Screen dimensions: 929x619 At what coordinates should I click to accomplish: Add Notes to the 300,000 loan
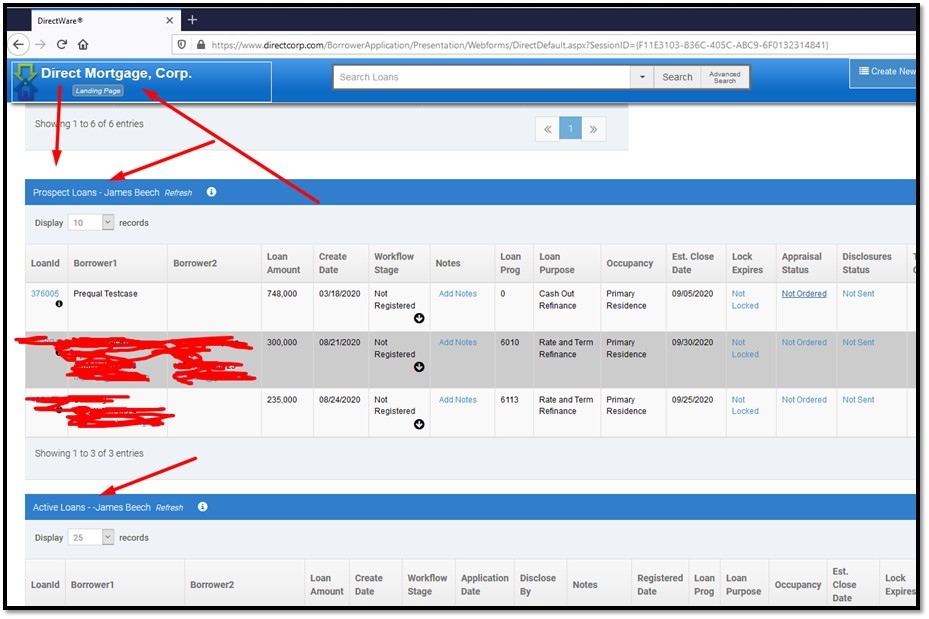(457, 342)
